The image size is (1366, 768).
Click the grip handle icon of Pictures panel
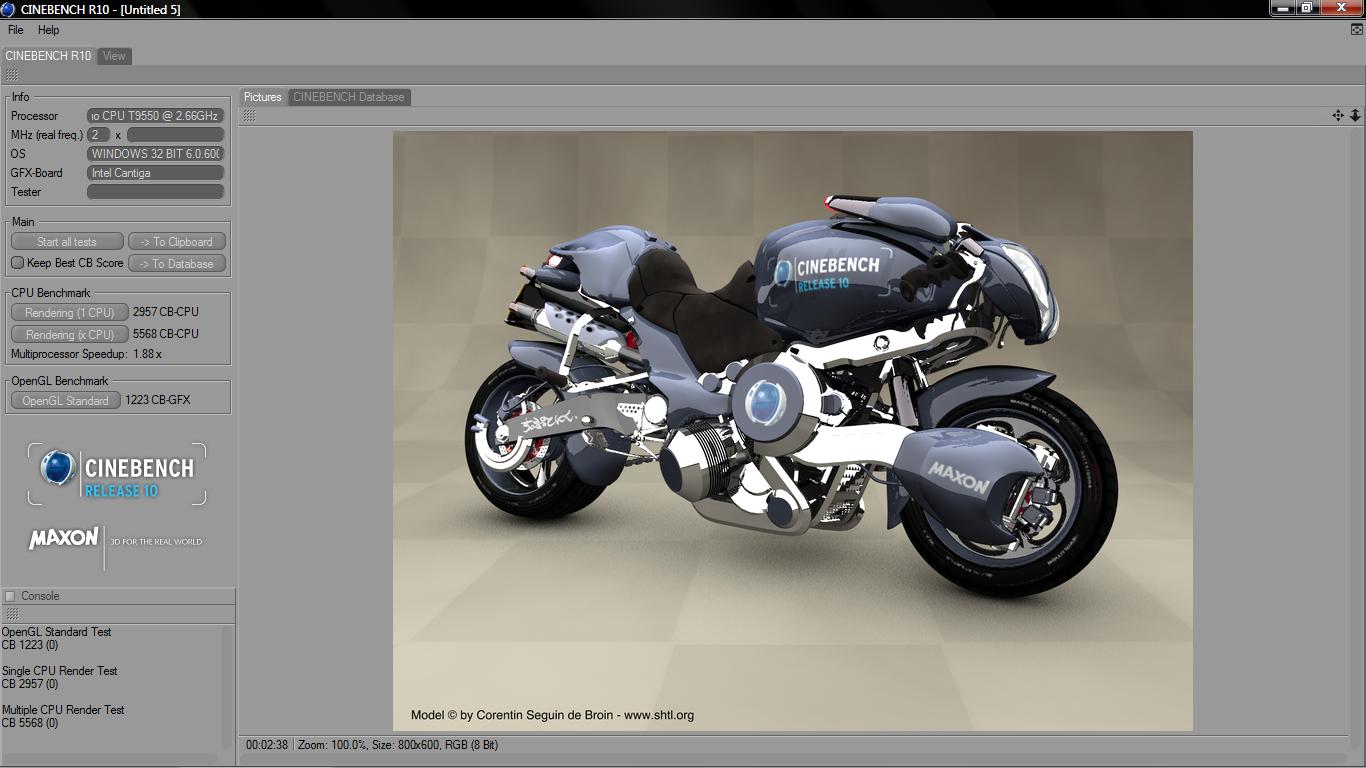[x=249, y=116]
